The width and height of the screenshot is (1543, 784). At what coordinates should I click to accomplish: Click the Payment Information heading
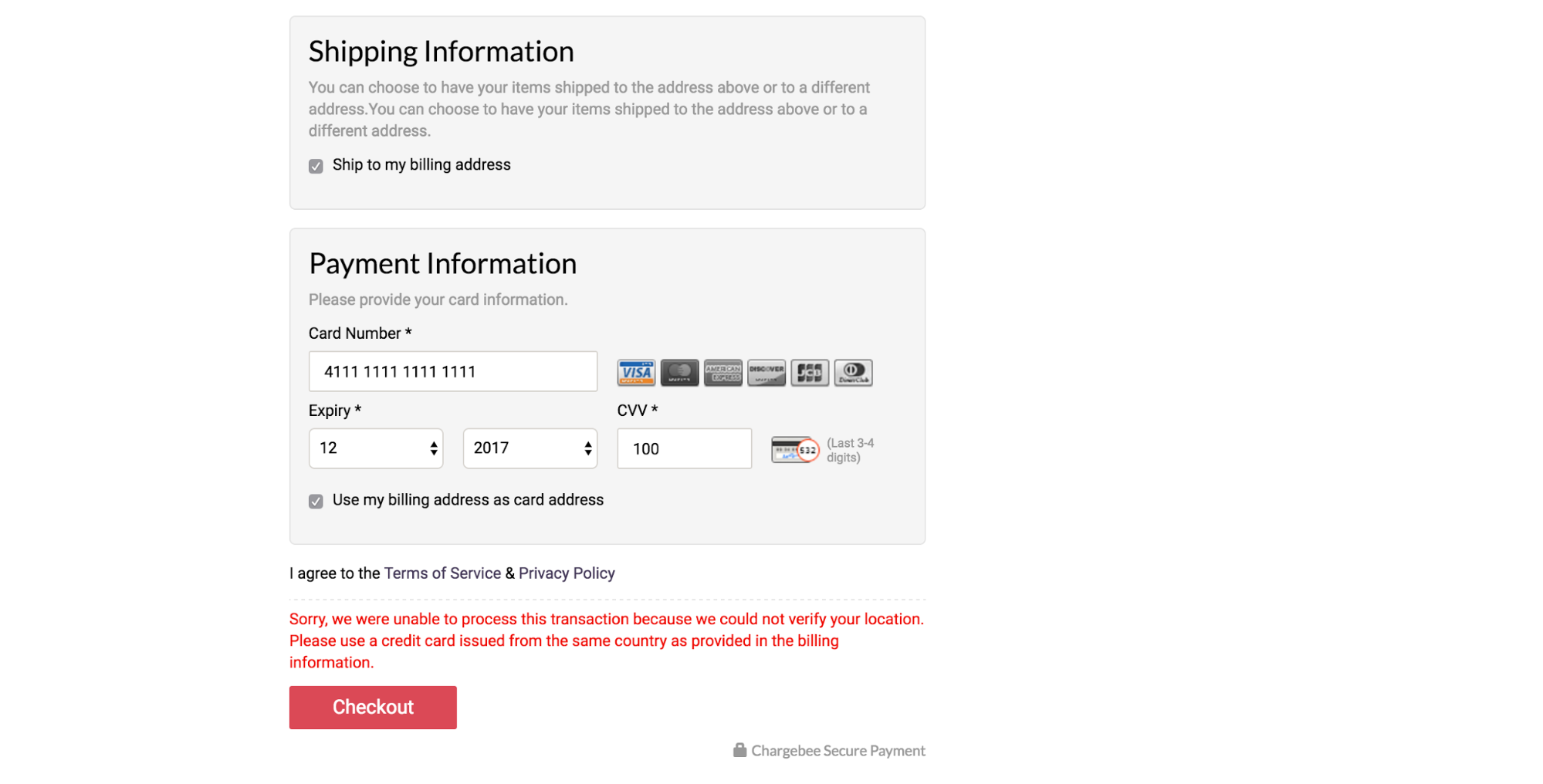[442, 264]
